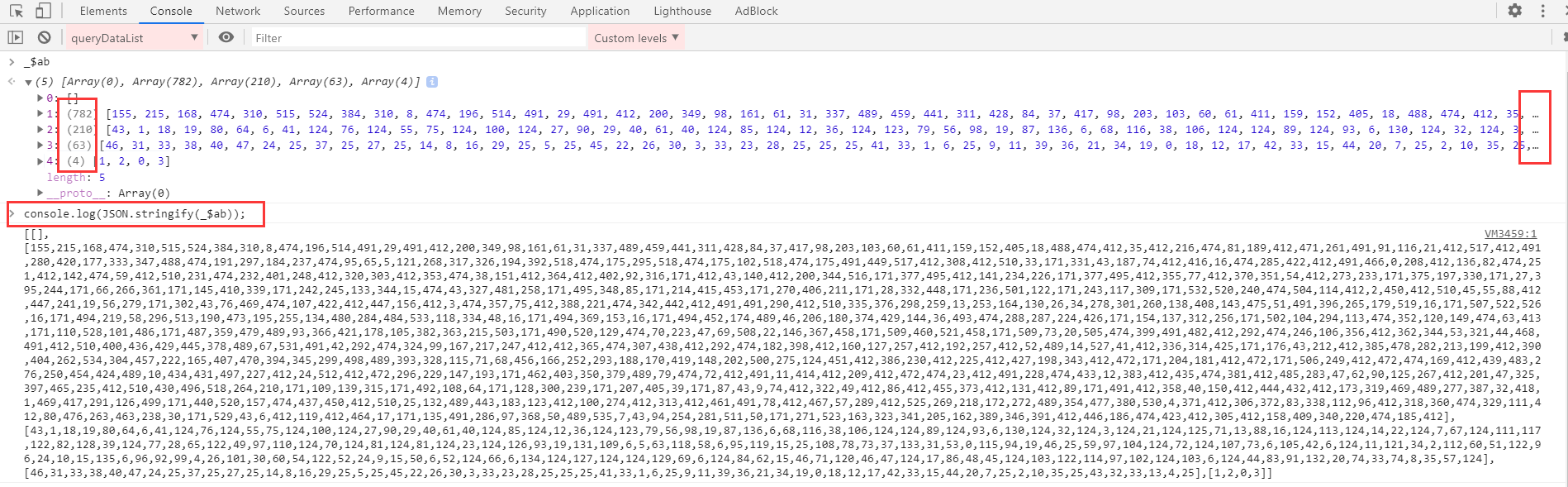The width and height of the screenshot is (1568, 487).
Task: Open source link VM3459:1
Action: point(1510,234)
